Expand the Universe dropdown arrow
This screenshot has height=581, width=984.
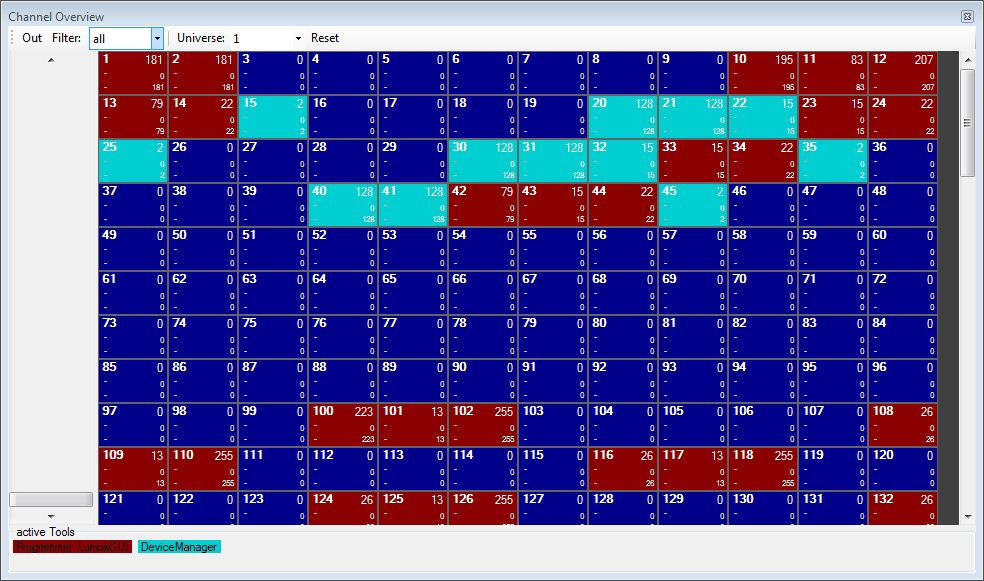[298, 38]
